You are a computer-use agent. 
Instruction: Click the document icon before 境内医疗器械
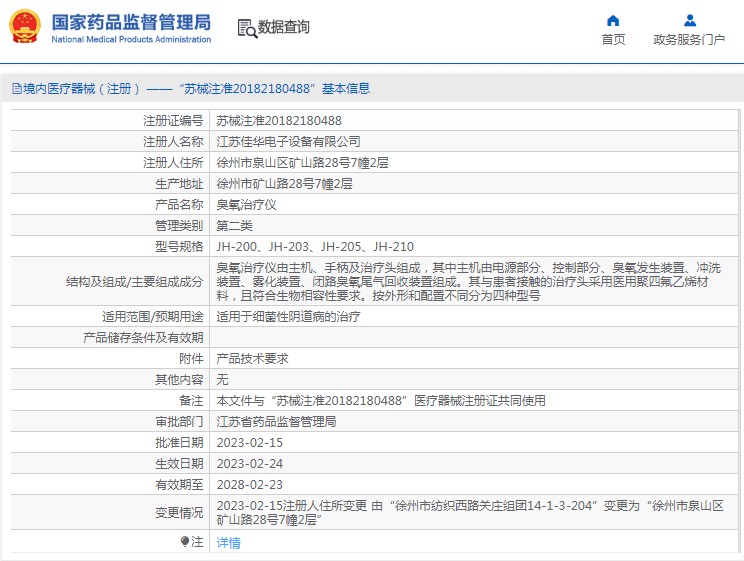(16, 89)
